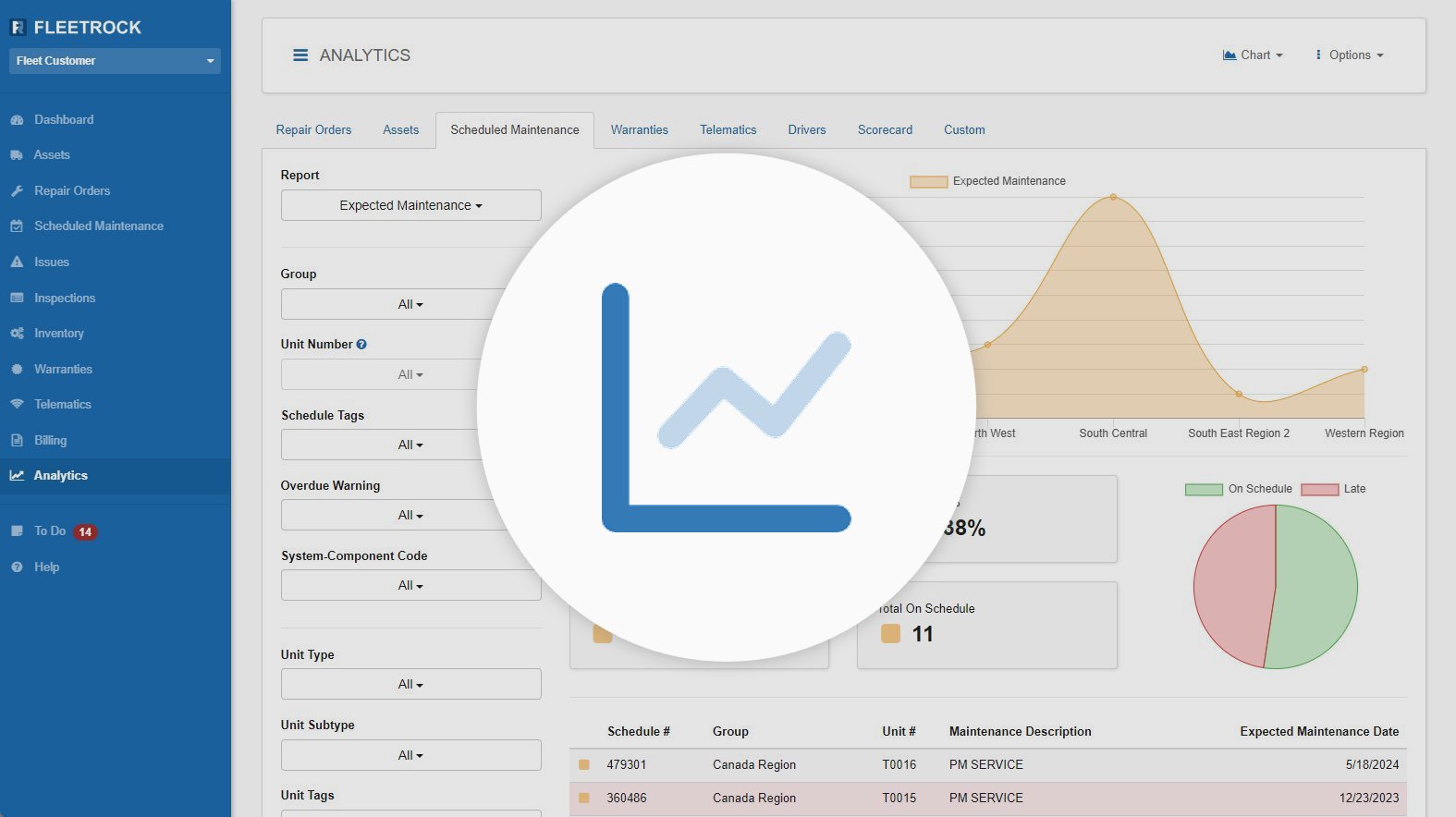Screen dimensions: 1456x817
Task: Click the Unit Number help question icon
Action: click(x=361, y=345)
